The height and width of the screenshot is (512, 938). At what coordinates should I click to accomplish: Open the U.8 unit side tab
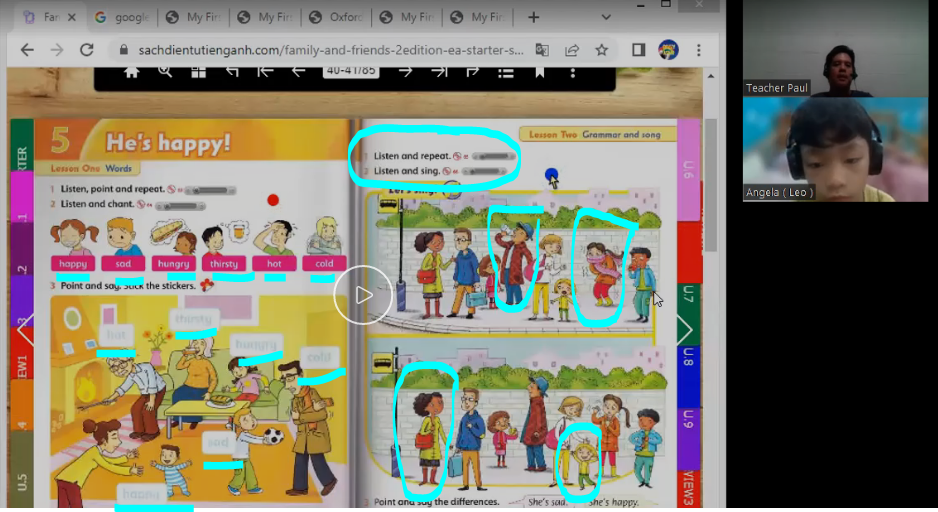(x=689, y=376)
